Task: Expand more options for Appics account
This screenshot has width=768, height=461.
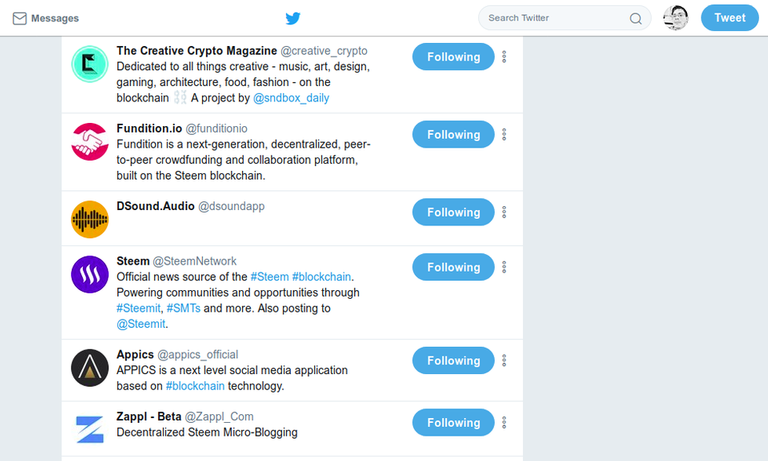Action: (x=504, y=361)
